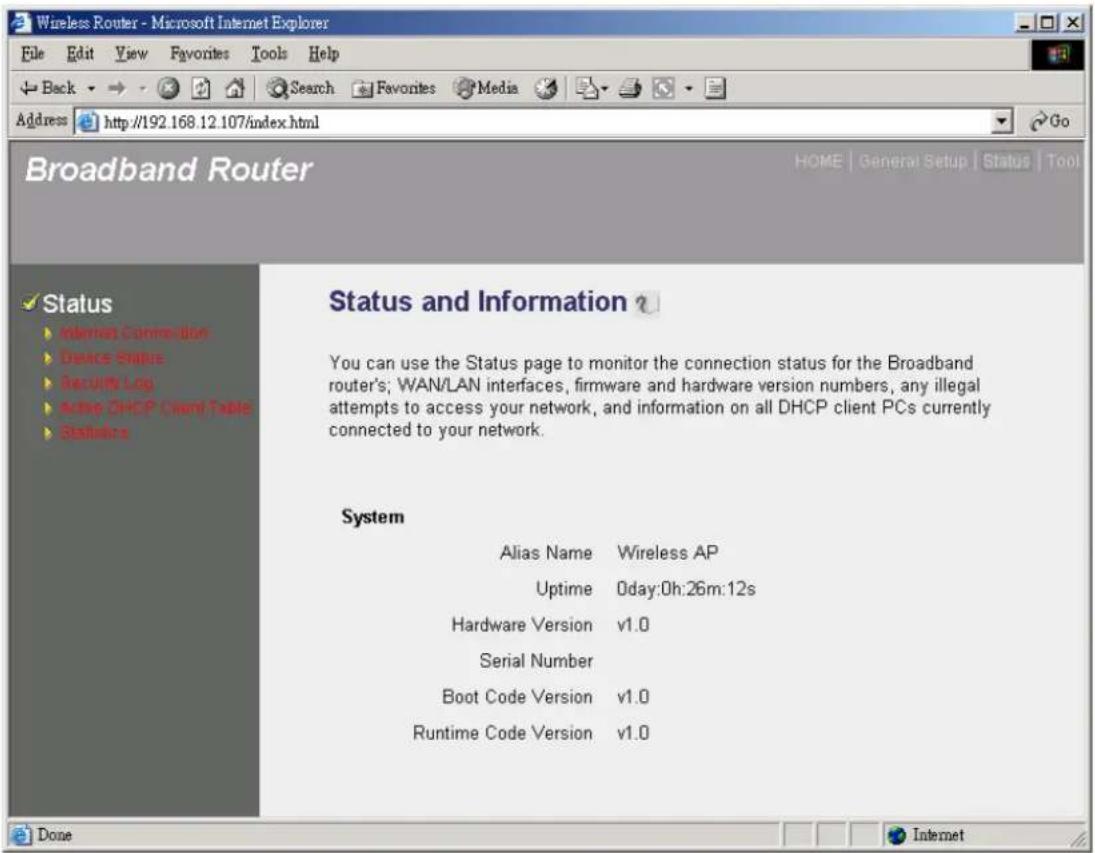The image size is (1095, 853).
Task: Click the Serial Number label
Action: pos(536,661)
